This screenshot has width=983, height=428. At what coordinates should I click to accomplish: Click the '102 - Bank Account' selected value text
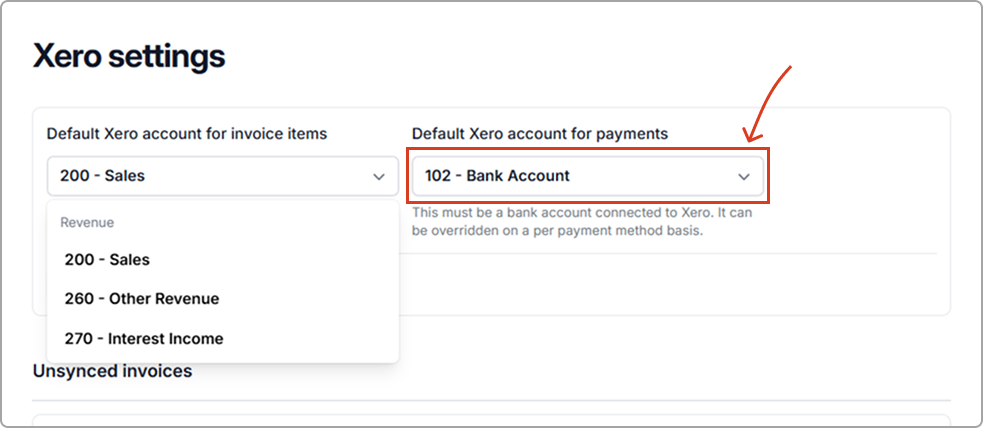point(497,176)
